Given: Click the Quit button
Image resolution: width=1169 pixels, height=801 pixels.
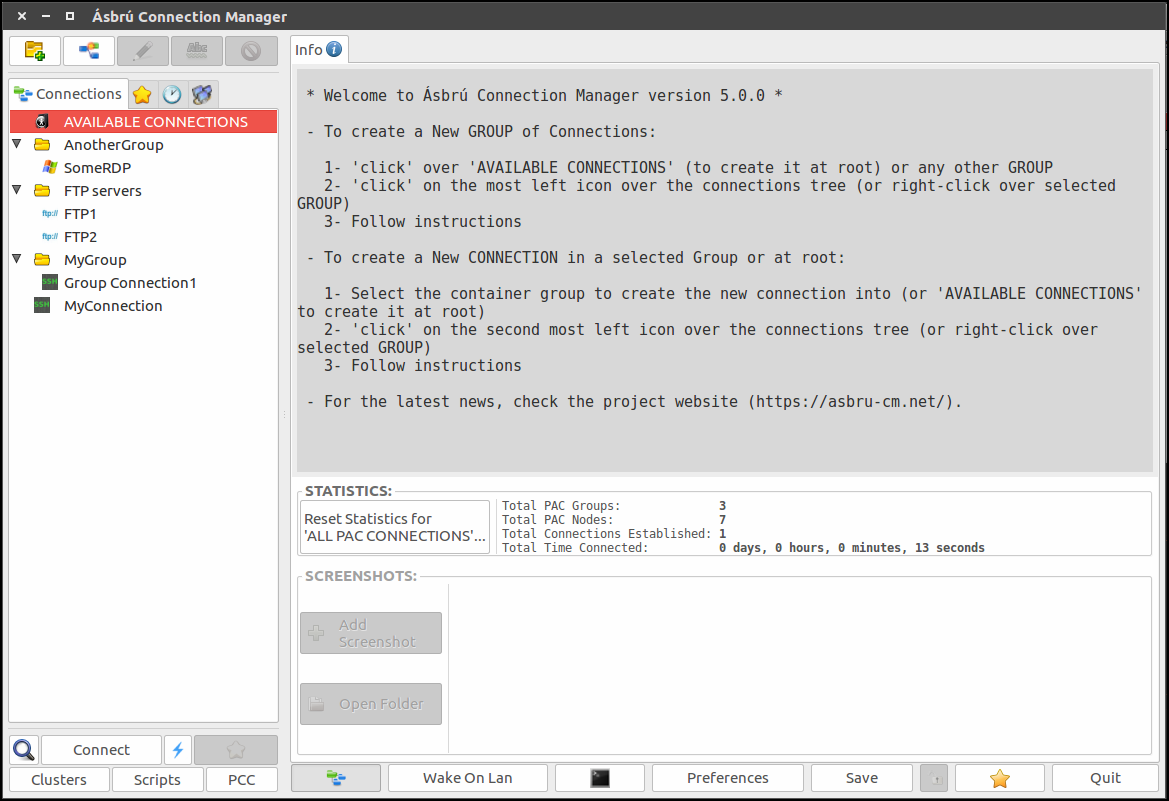Looking at the screenshot, I should pos(1105,778).
